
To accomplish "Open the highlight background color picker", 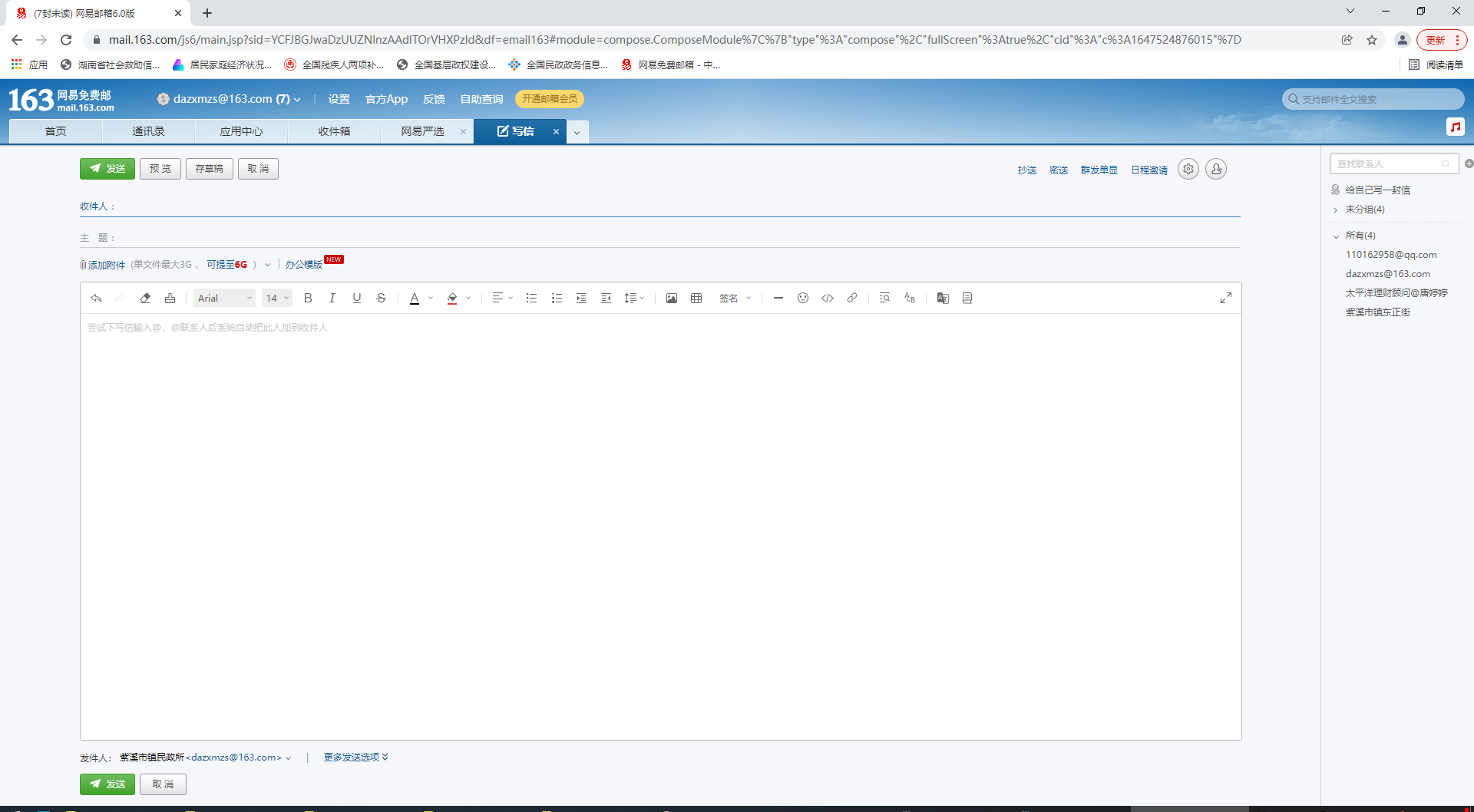I will click(x=468, y=299).
